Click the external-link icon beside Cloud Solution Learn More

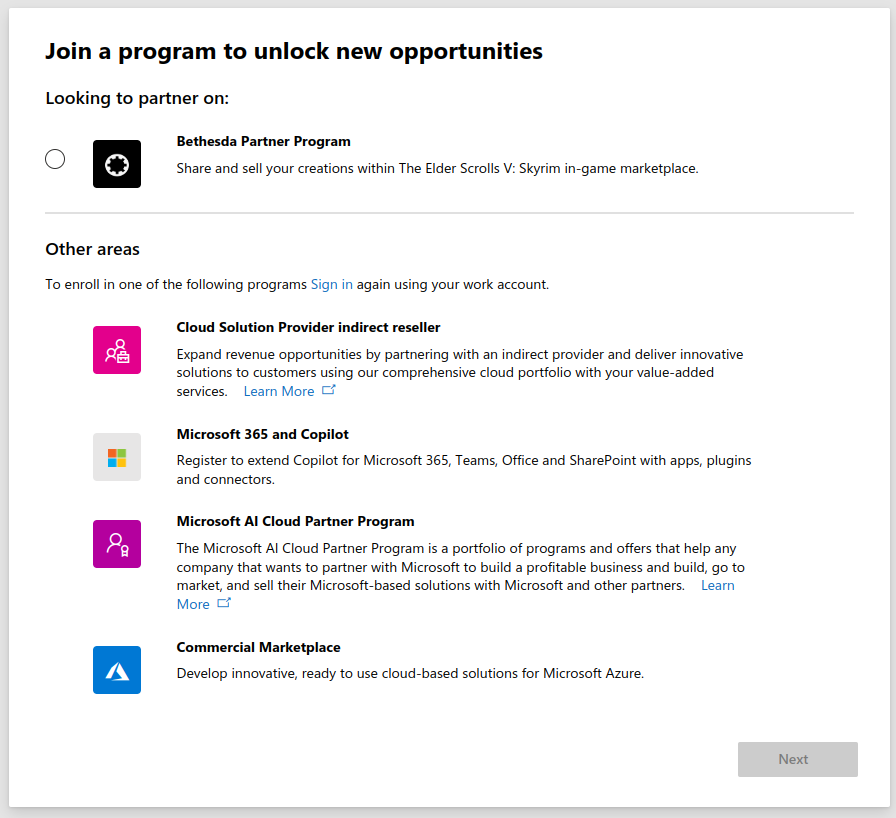pos(329,390)
